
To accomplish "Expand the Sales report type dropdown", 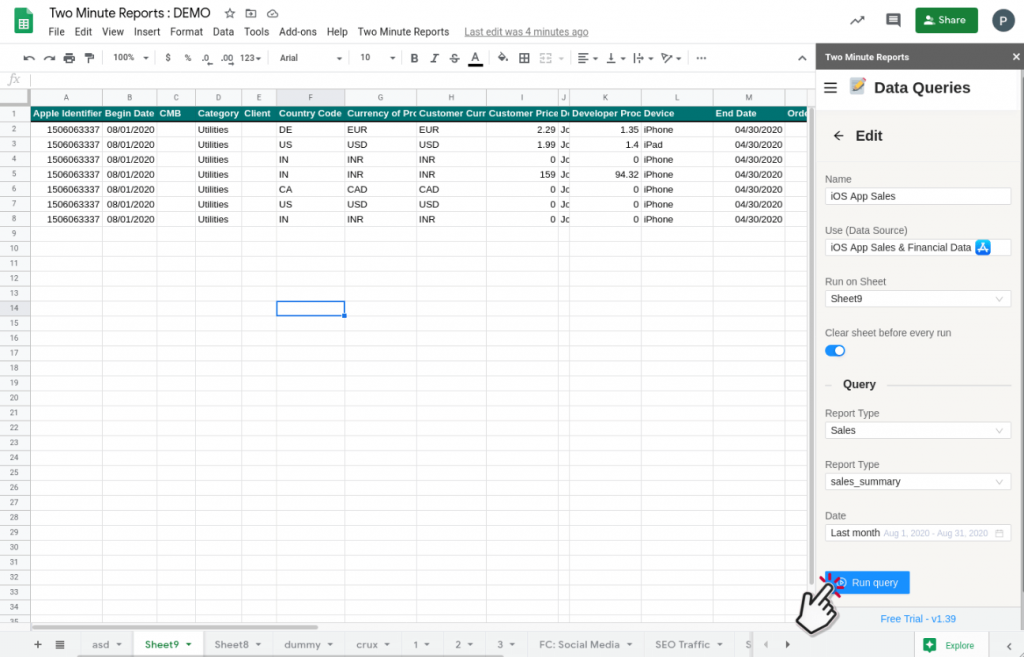I will pos(918,430).
